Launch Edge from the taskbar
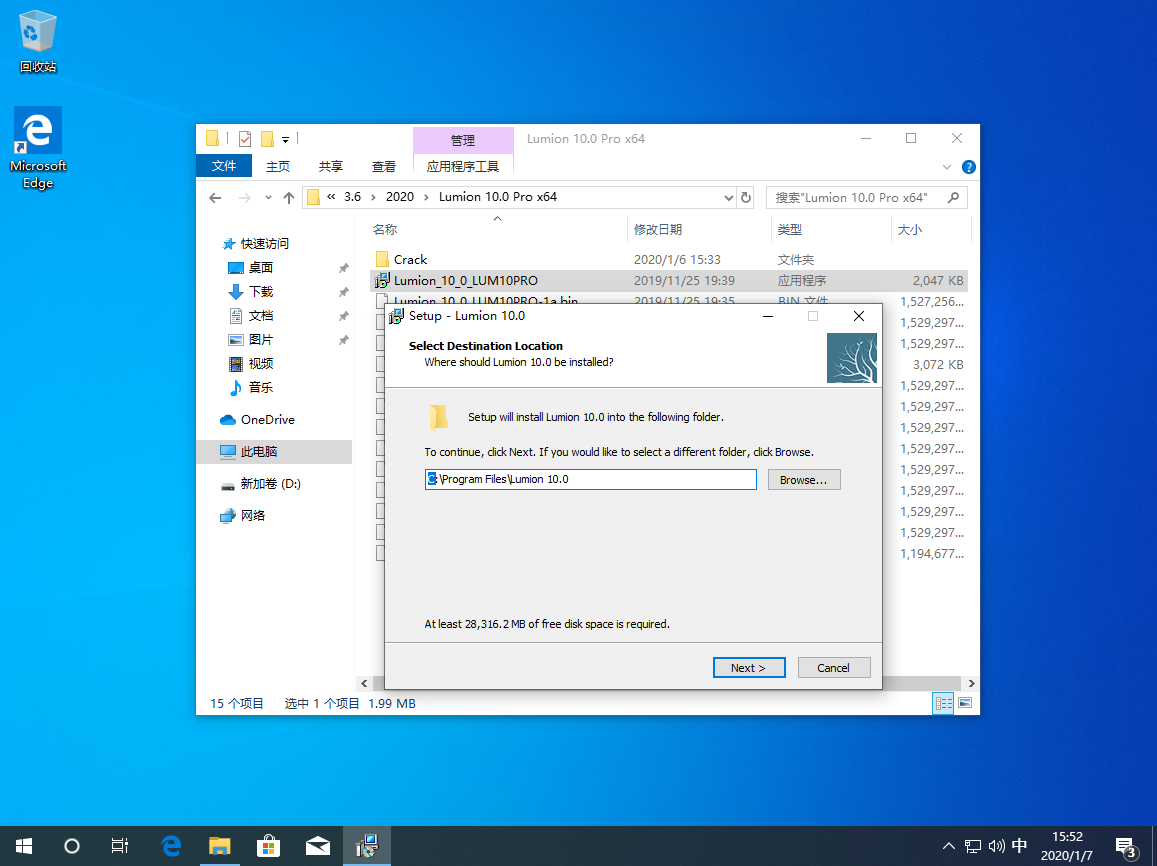This screenshot has height=866, width=1157. coord(171,846)
